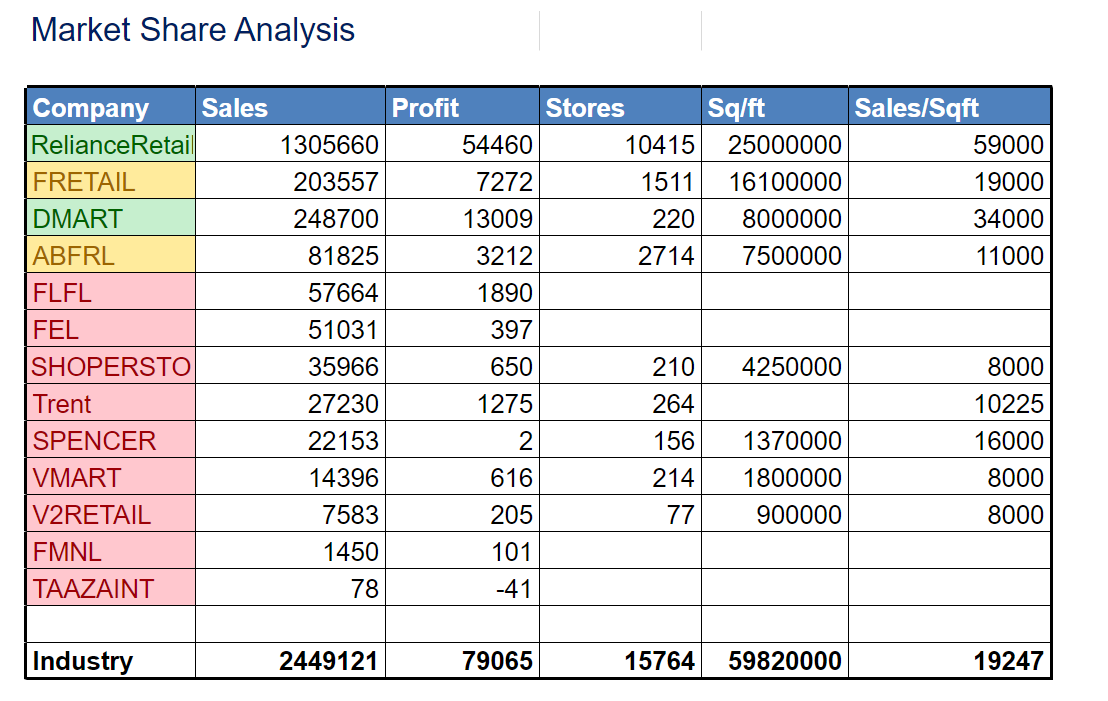Select the FLFL company cell

pos(111,293)
